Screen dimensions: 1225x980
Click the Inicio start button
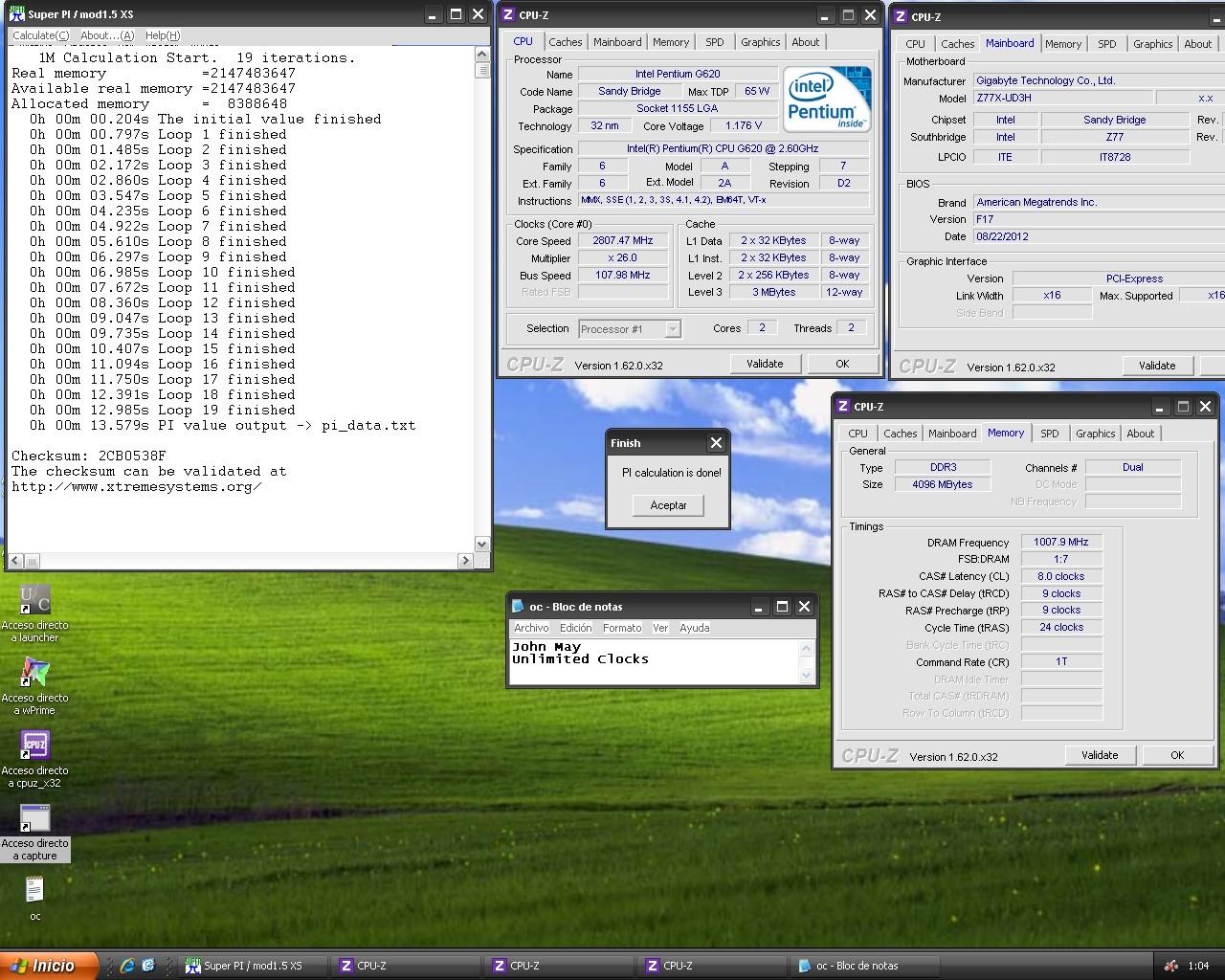(x=48, y=966)
